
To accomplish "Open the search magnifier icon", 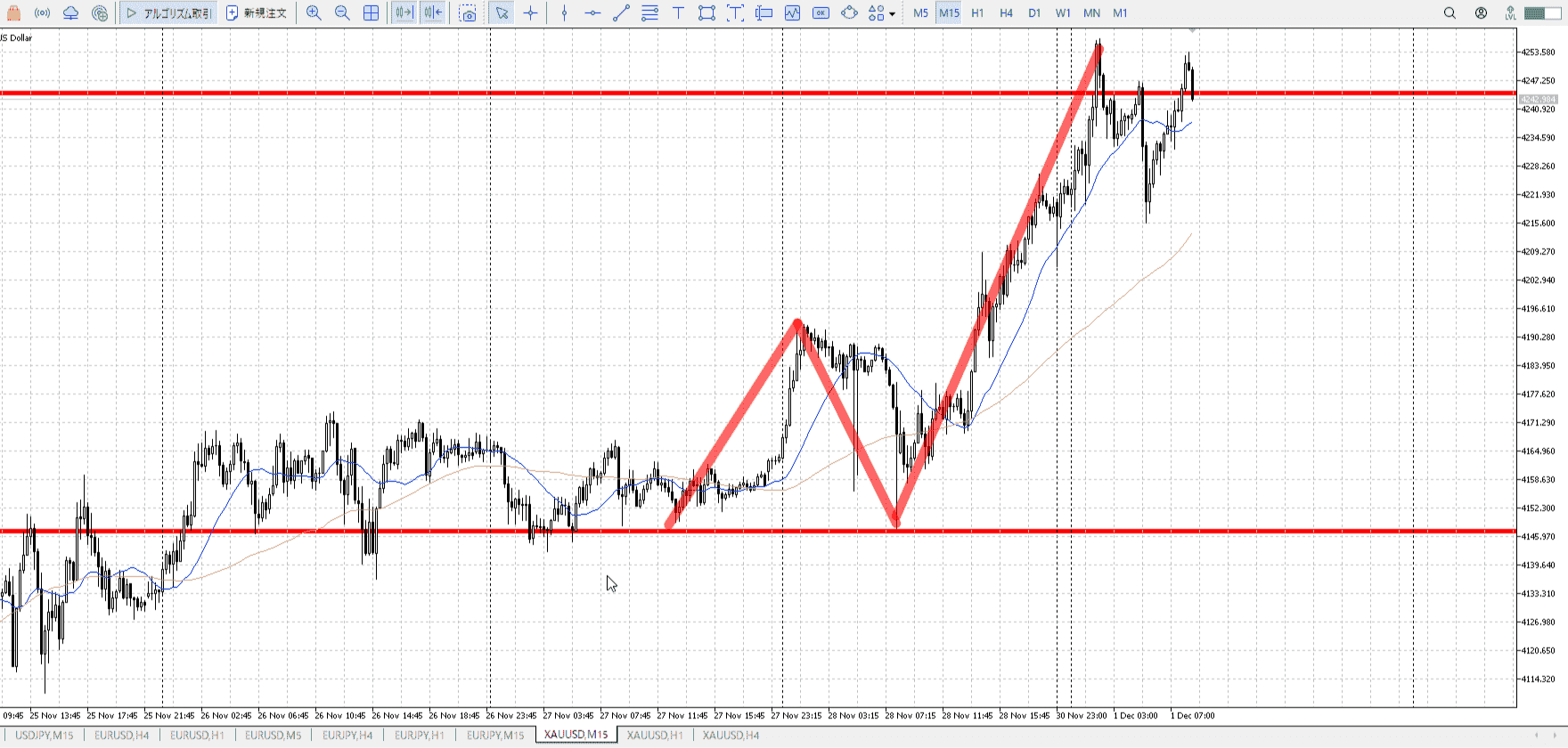I will click(x=1450, y=13).
